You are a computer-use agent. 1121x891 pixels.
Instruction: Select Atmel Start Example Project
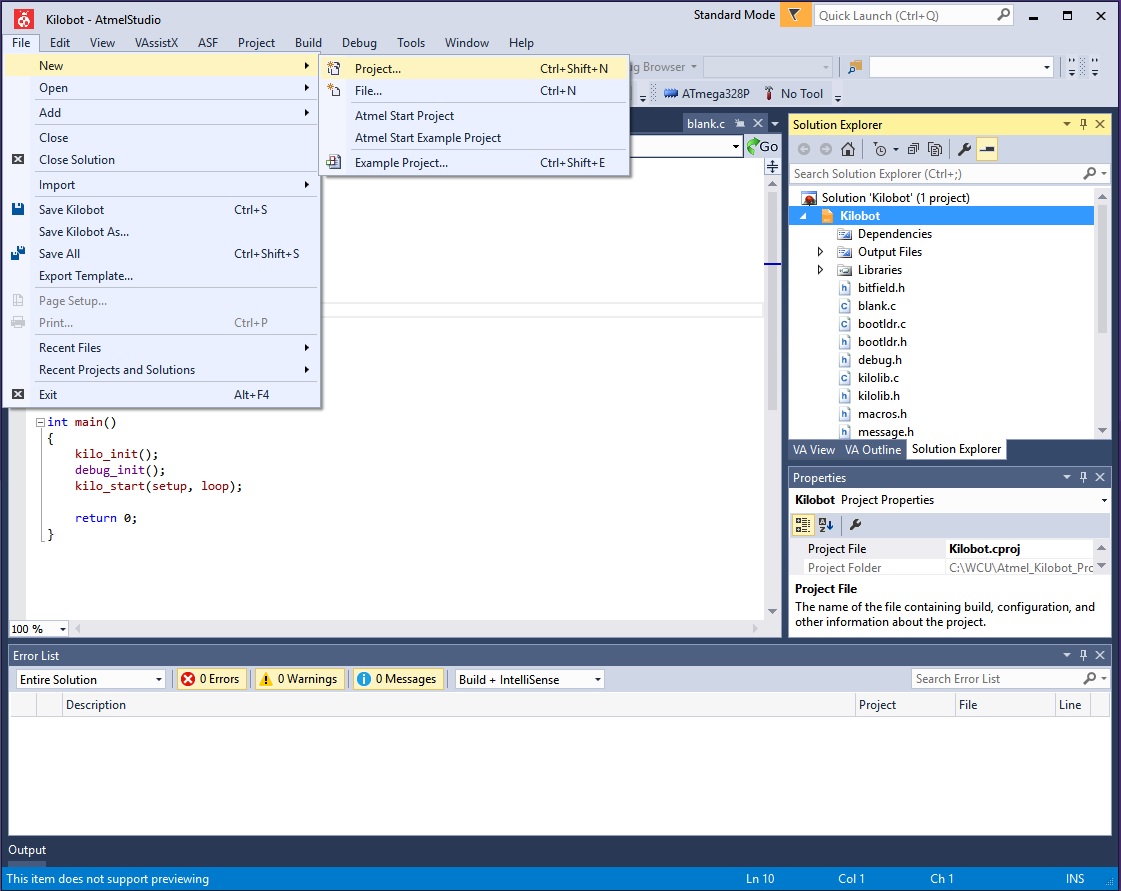pos(474,138)
